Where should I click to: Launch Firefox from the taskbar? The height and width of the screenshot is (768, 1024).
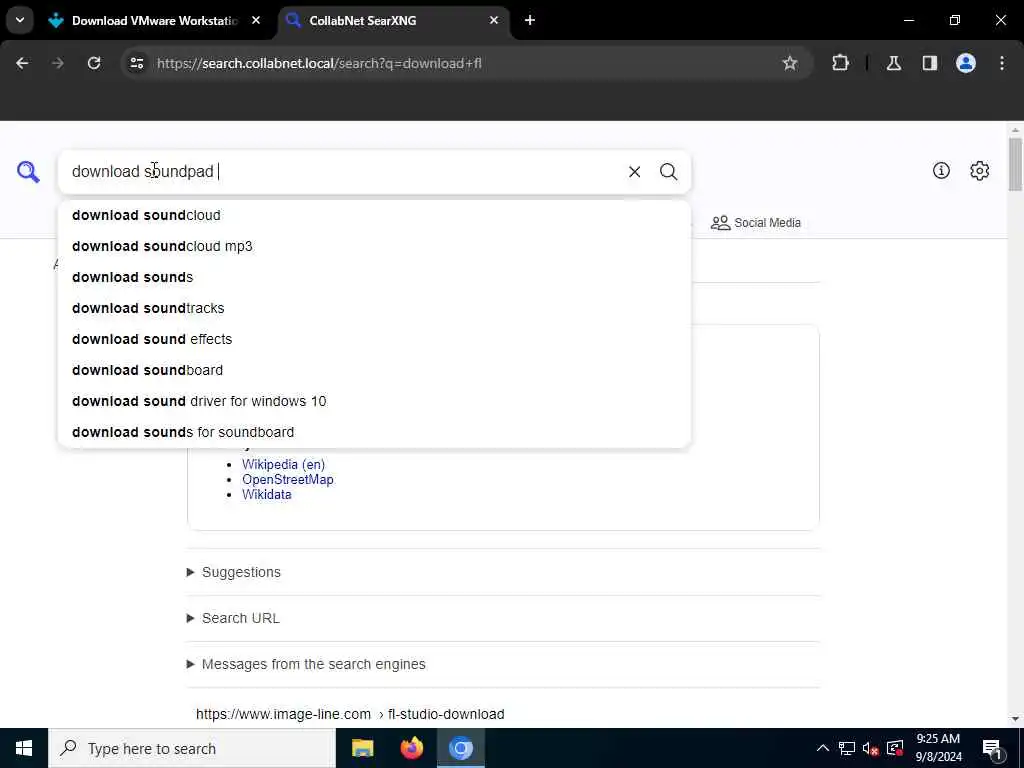coord(411,748)
